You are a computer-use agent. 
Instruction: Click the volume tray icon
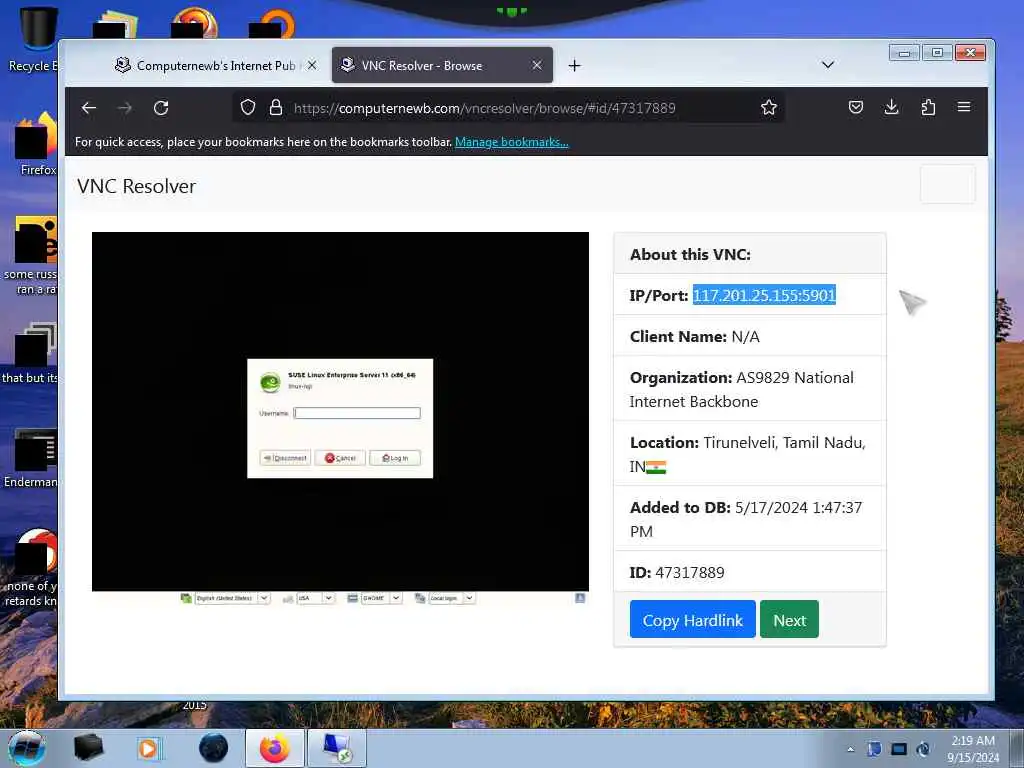pyautogui.click(x=923, y=749)
